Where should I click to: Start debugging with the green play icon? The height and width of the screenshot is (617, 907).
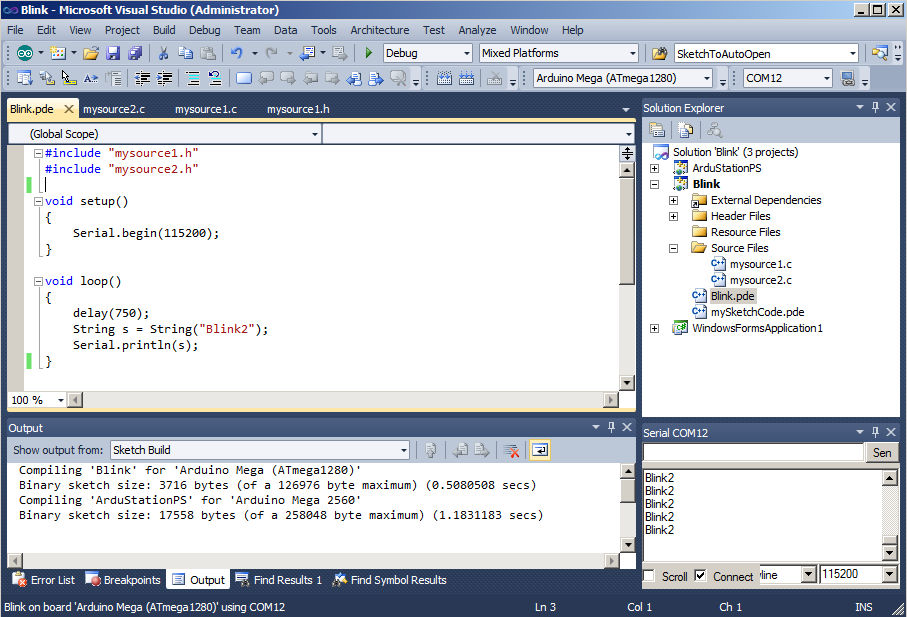point(368,53)
